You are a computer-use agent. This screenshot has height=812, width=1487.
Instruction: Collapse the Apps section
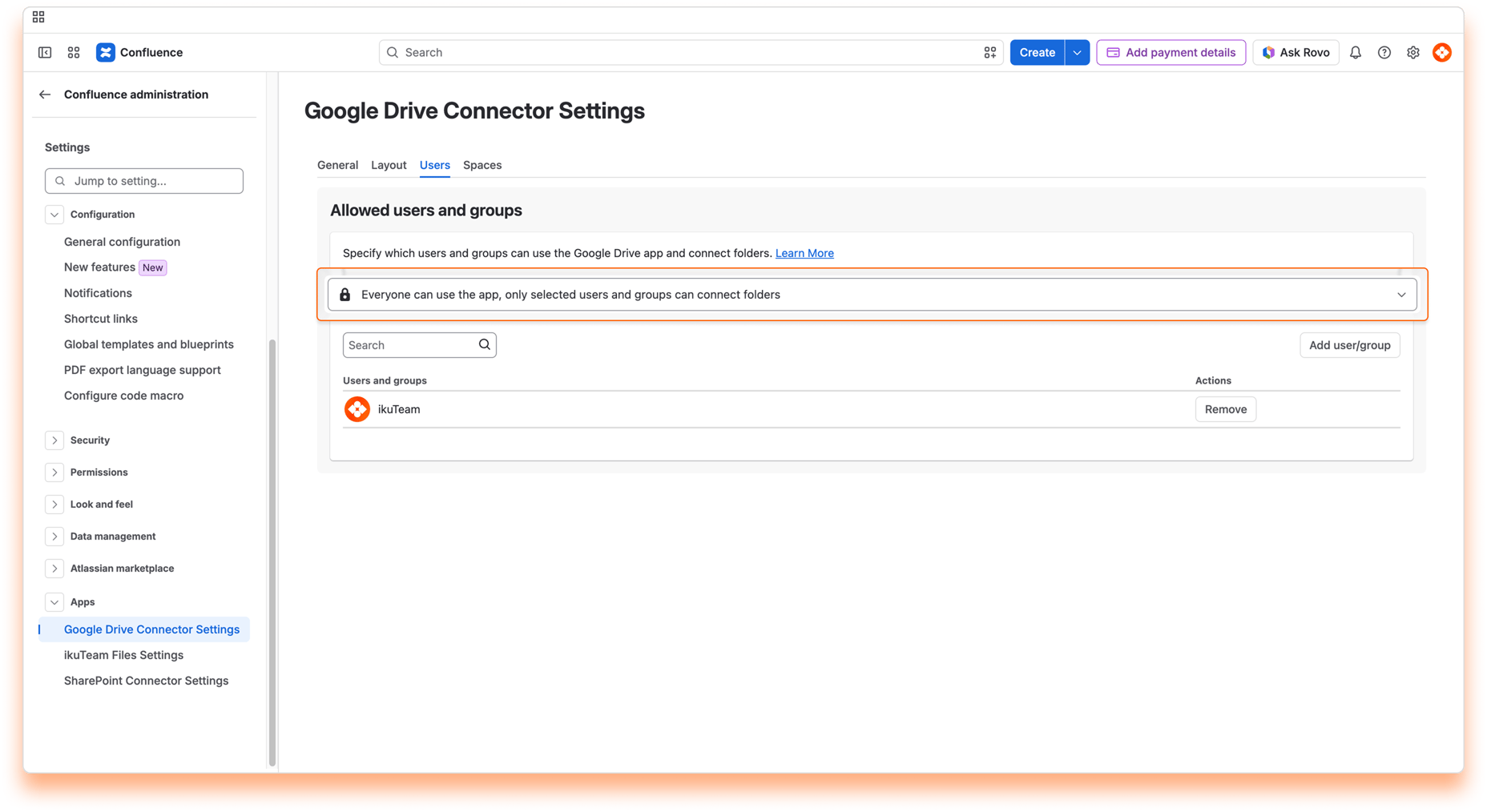click(x=54, y=602)
